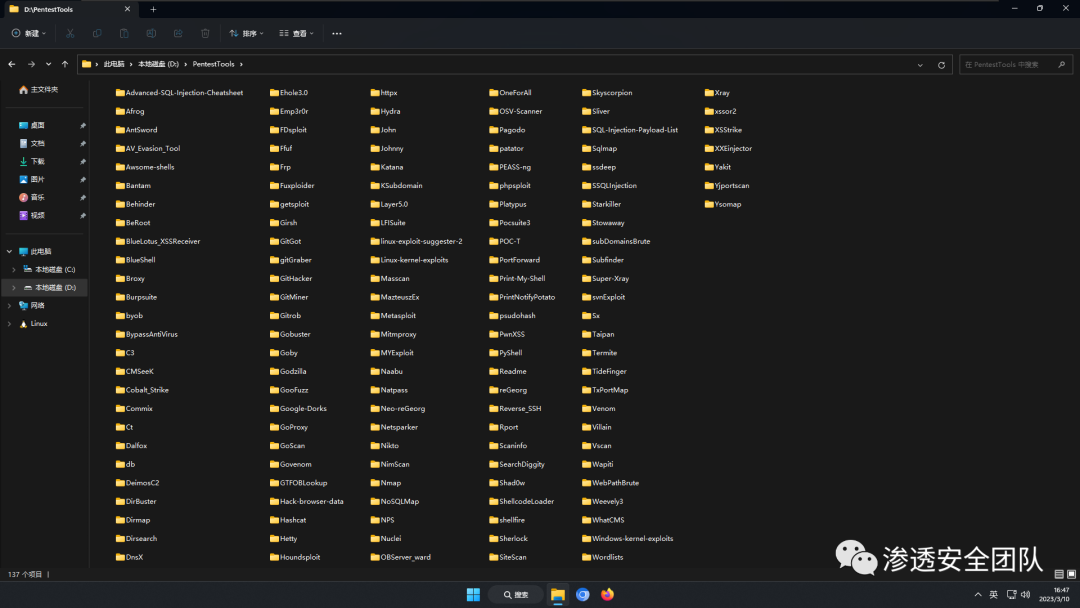
Task: Select the Godzilla folder
Action: [x=288, y=371]
